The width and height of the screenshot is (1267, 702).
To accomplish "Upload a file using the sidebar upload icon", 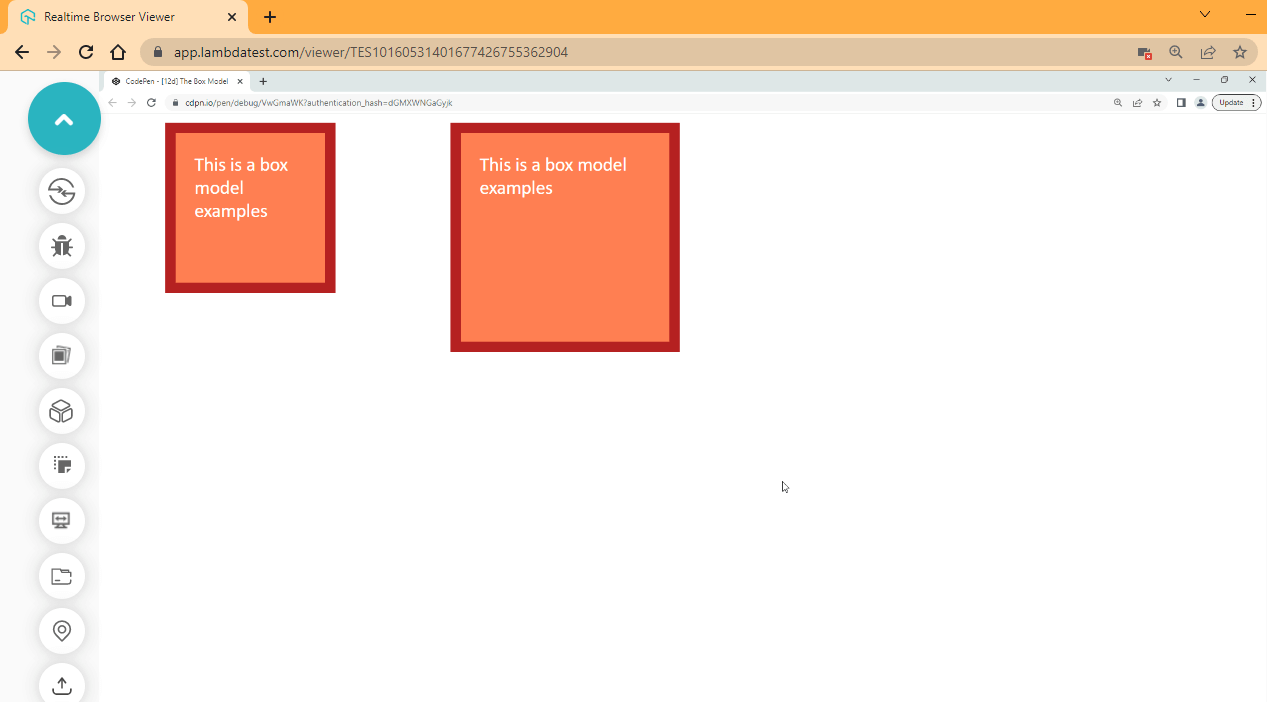I will click(62, 685).
